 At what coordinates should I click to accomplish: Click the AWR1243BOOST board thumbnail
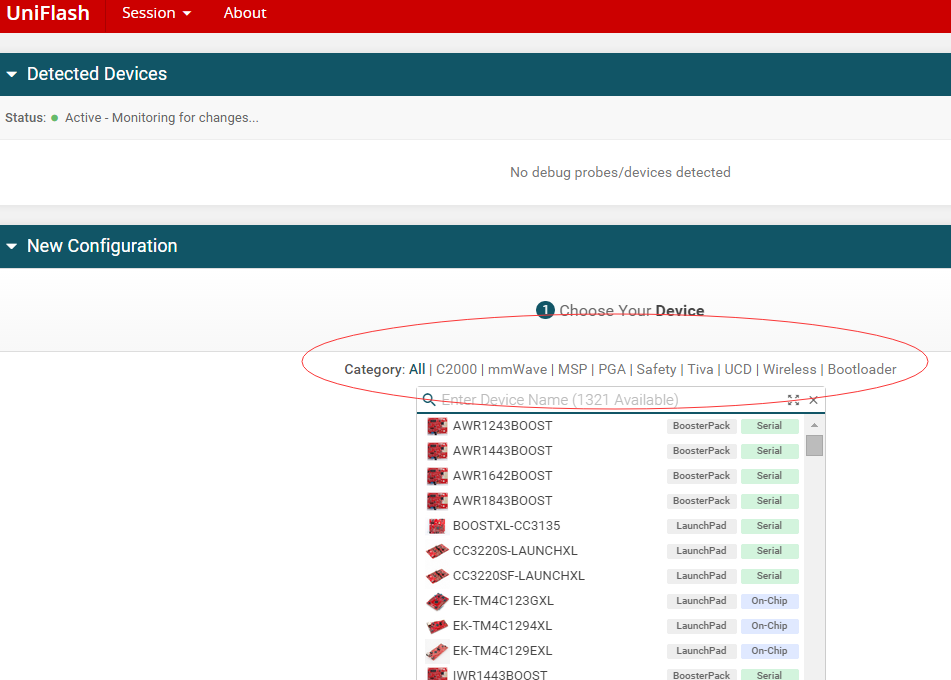(437, 426)
